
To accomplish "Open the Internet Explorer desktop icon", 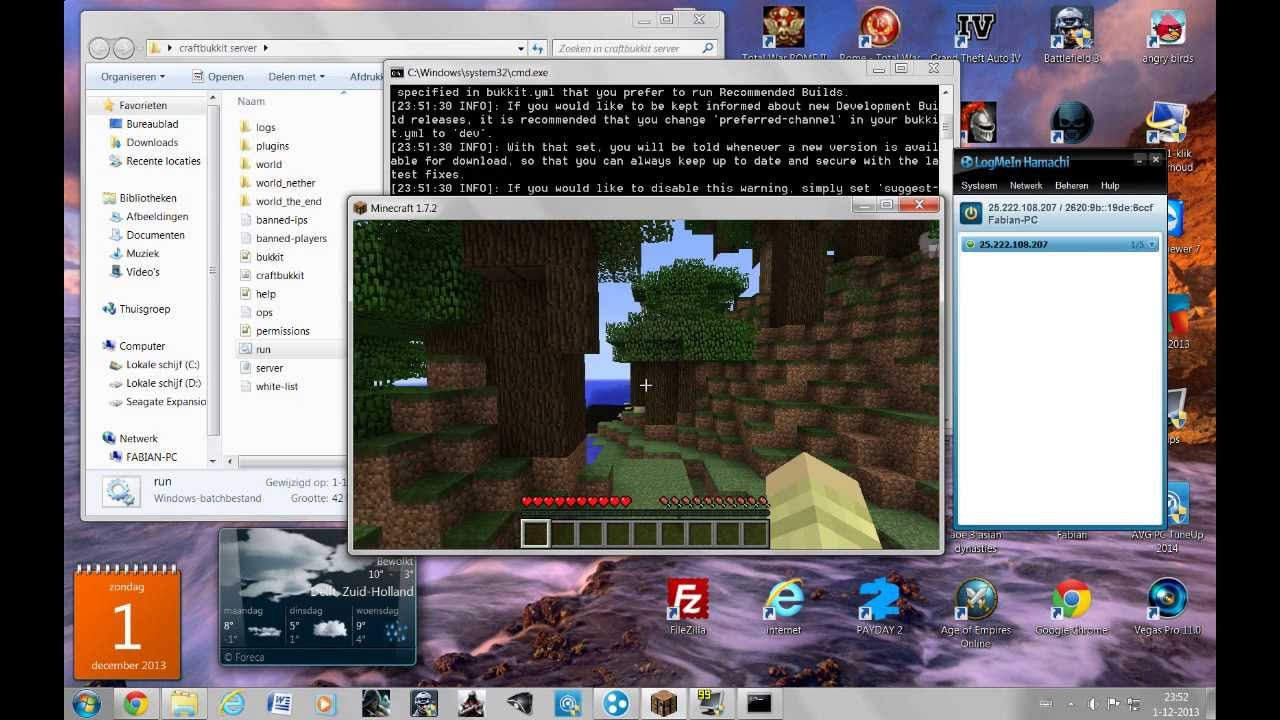I will 783,606.
